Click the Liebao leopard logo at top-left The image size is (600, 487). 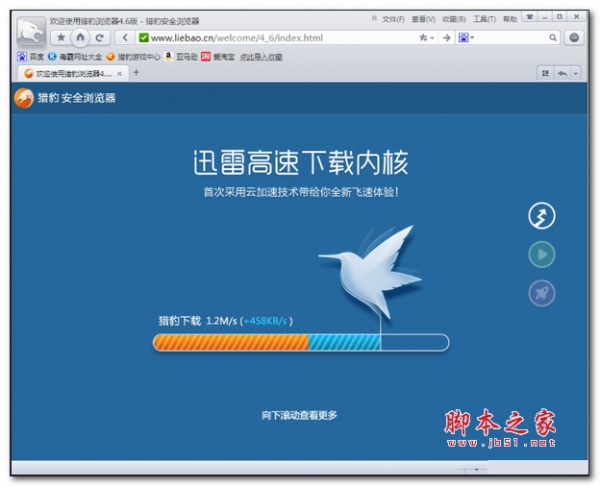point(31,31)
